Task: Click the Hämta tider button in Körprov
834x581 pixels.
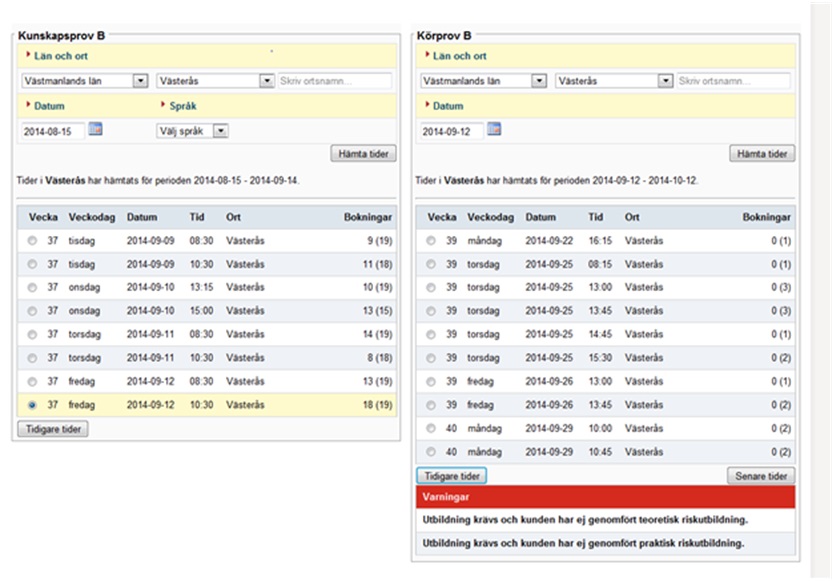Action: click(762, 154)
